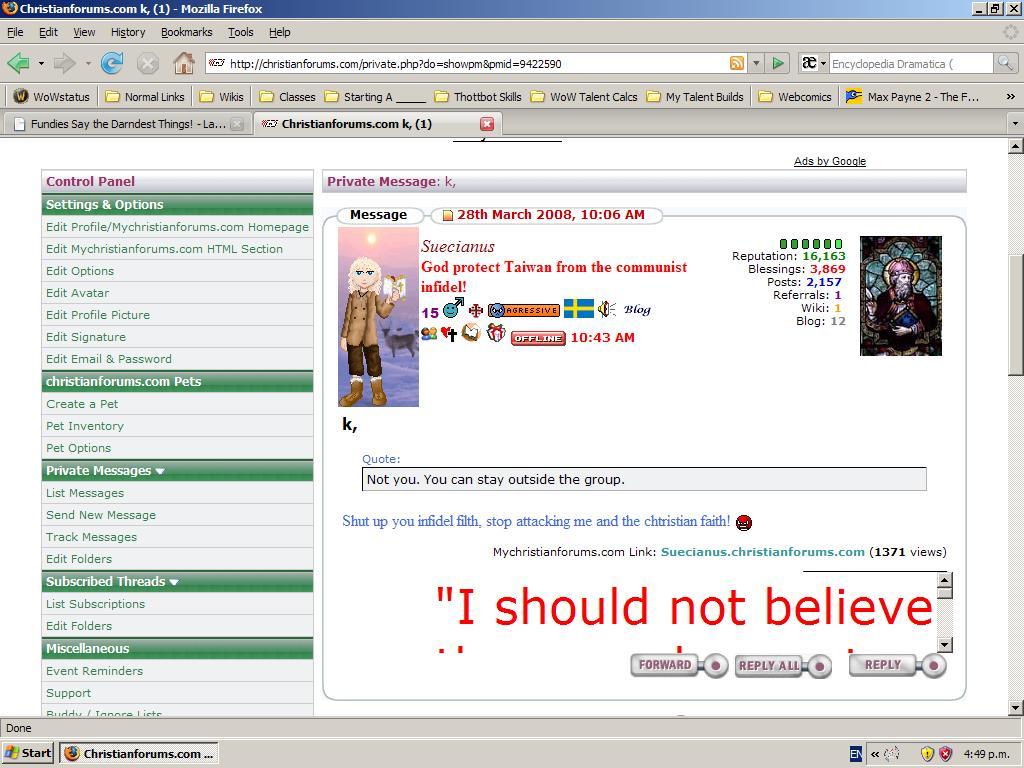Open the Bookmarks menu
Screen dimensions: 1024x768
(186, 32)
